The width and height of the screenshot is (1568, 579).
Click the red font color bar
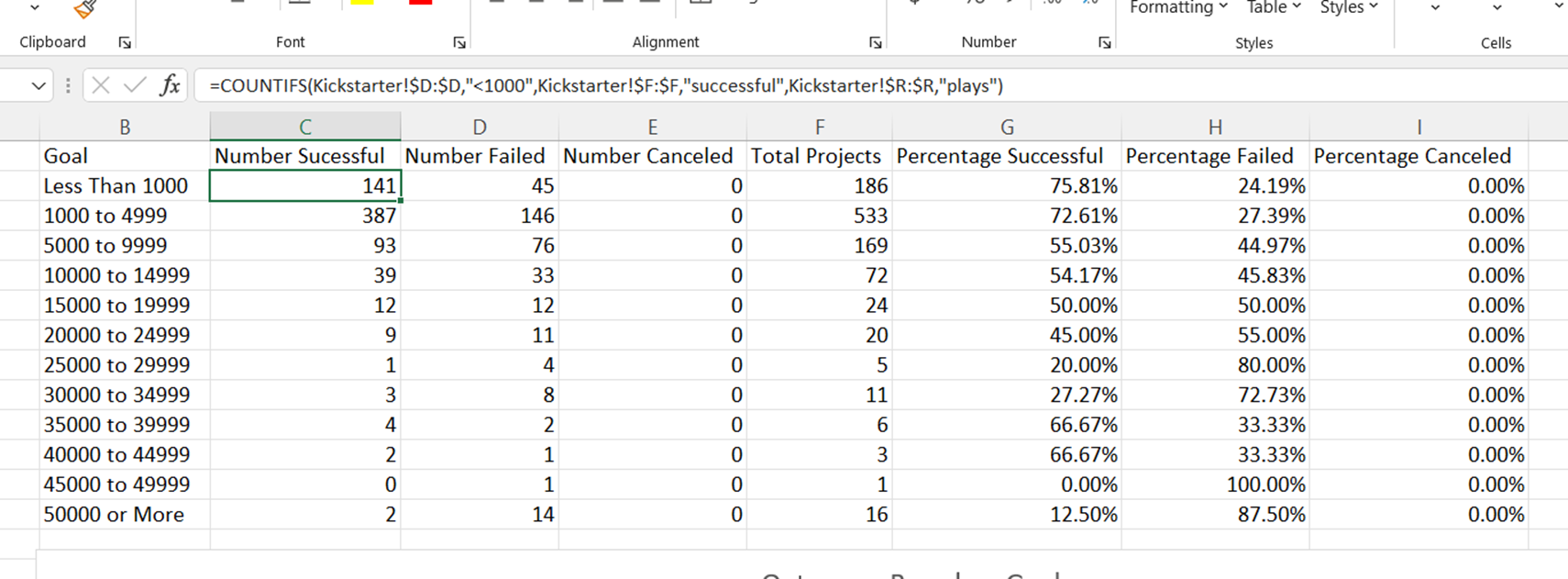[x=421, y=2]
